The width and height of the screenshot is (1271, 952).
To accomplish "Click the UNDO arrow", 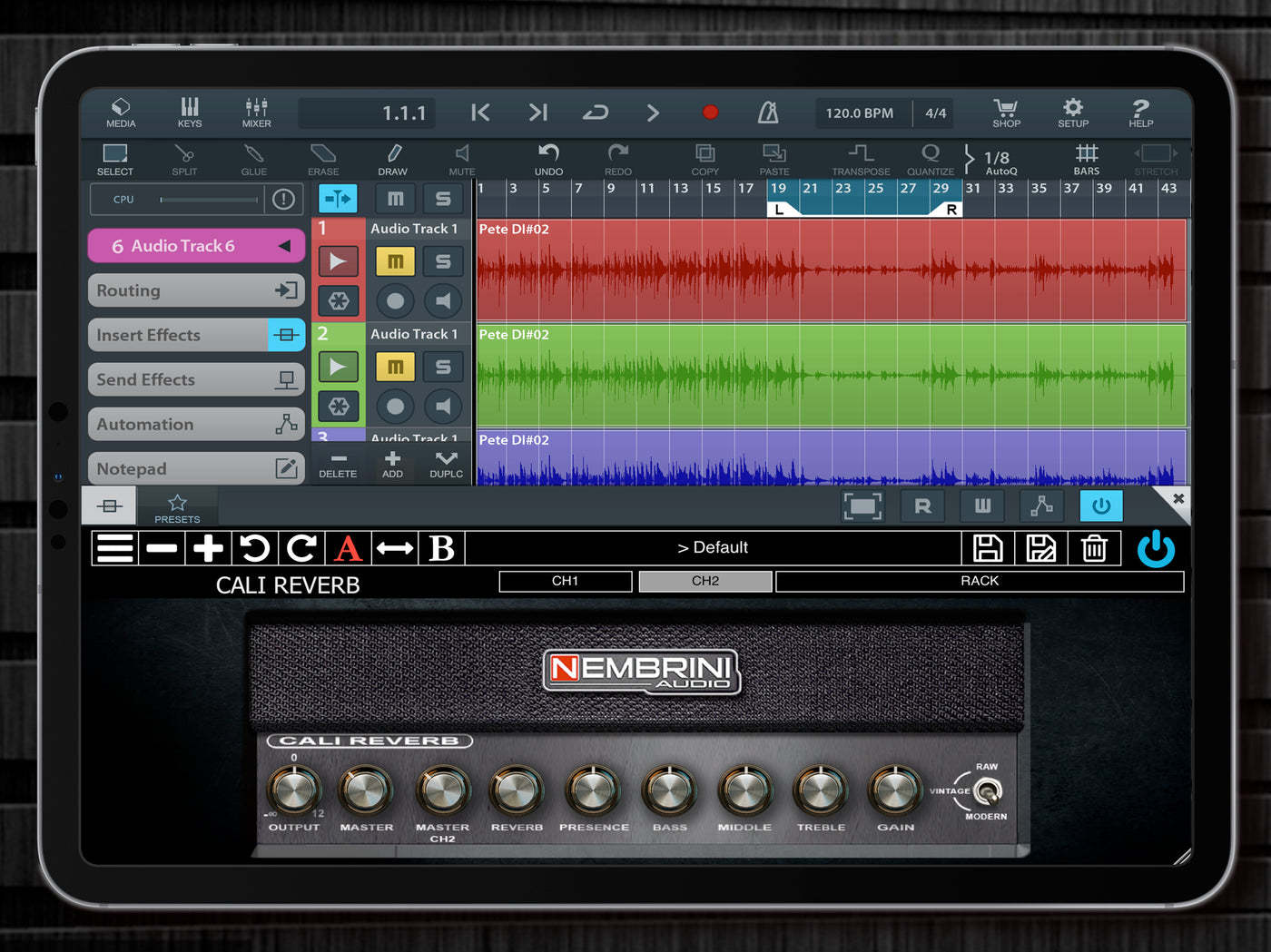I will coord(548,160).
